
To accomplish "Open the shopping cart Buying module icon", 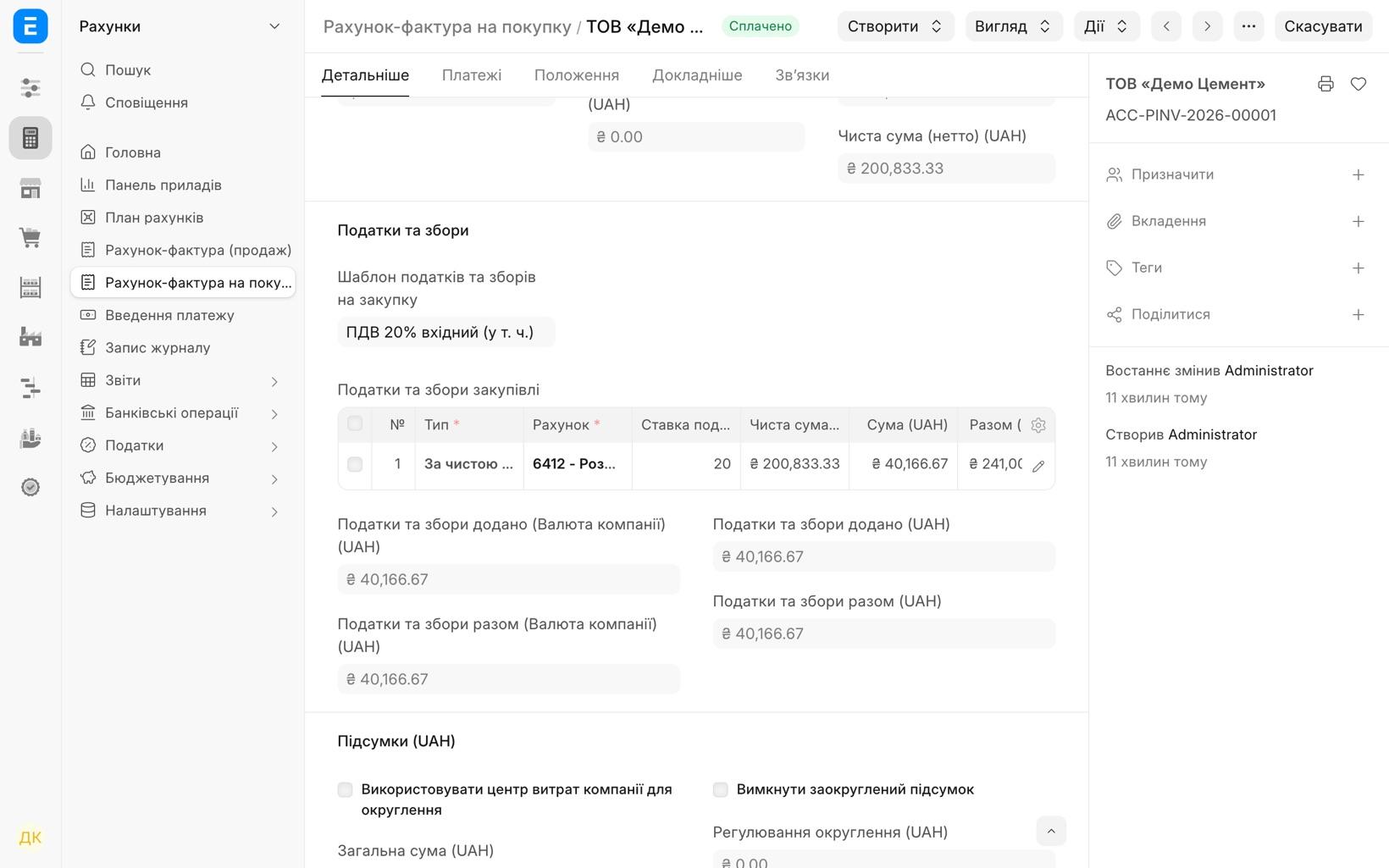I will click(x=30, y=238).
